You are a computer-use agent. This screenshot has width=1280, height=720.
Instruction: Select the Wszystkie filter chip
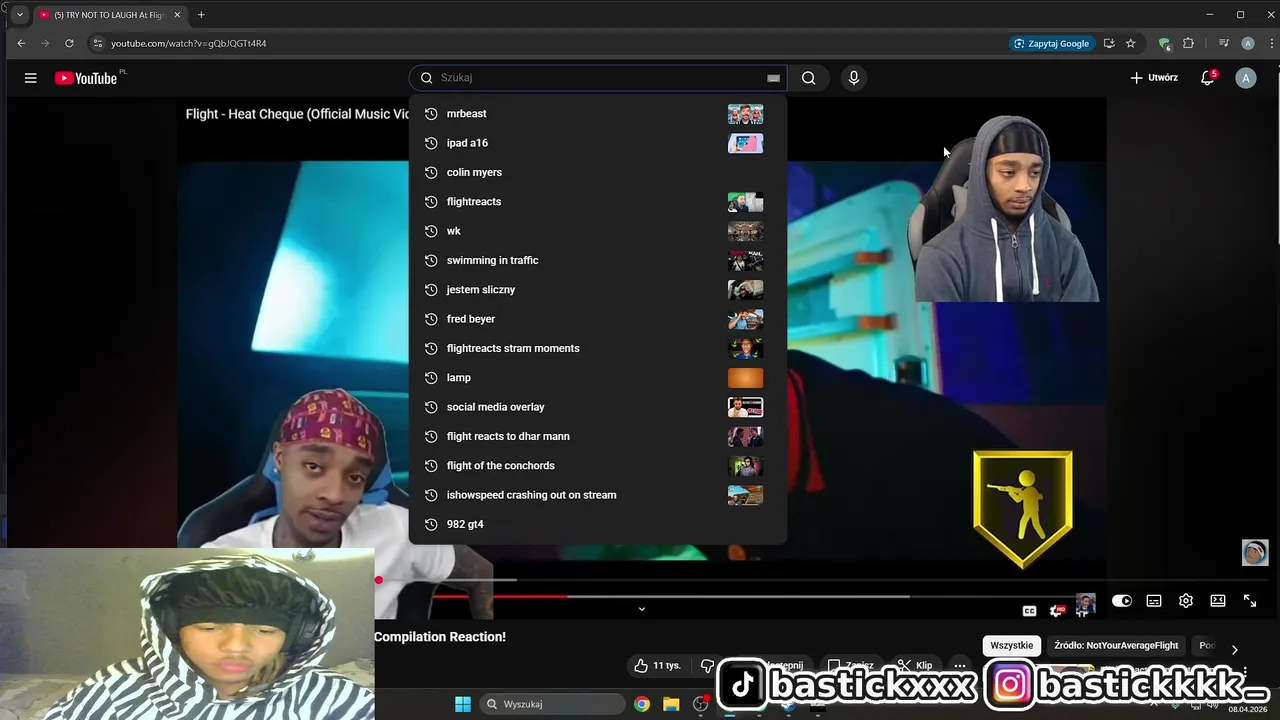click(x=1011, y=646)
